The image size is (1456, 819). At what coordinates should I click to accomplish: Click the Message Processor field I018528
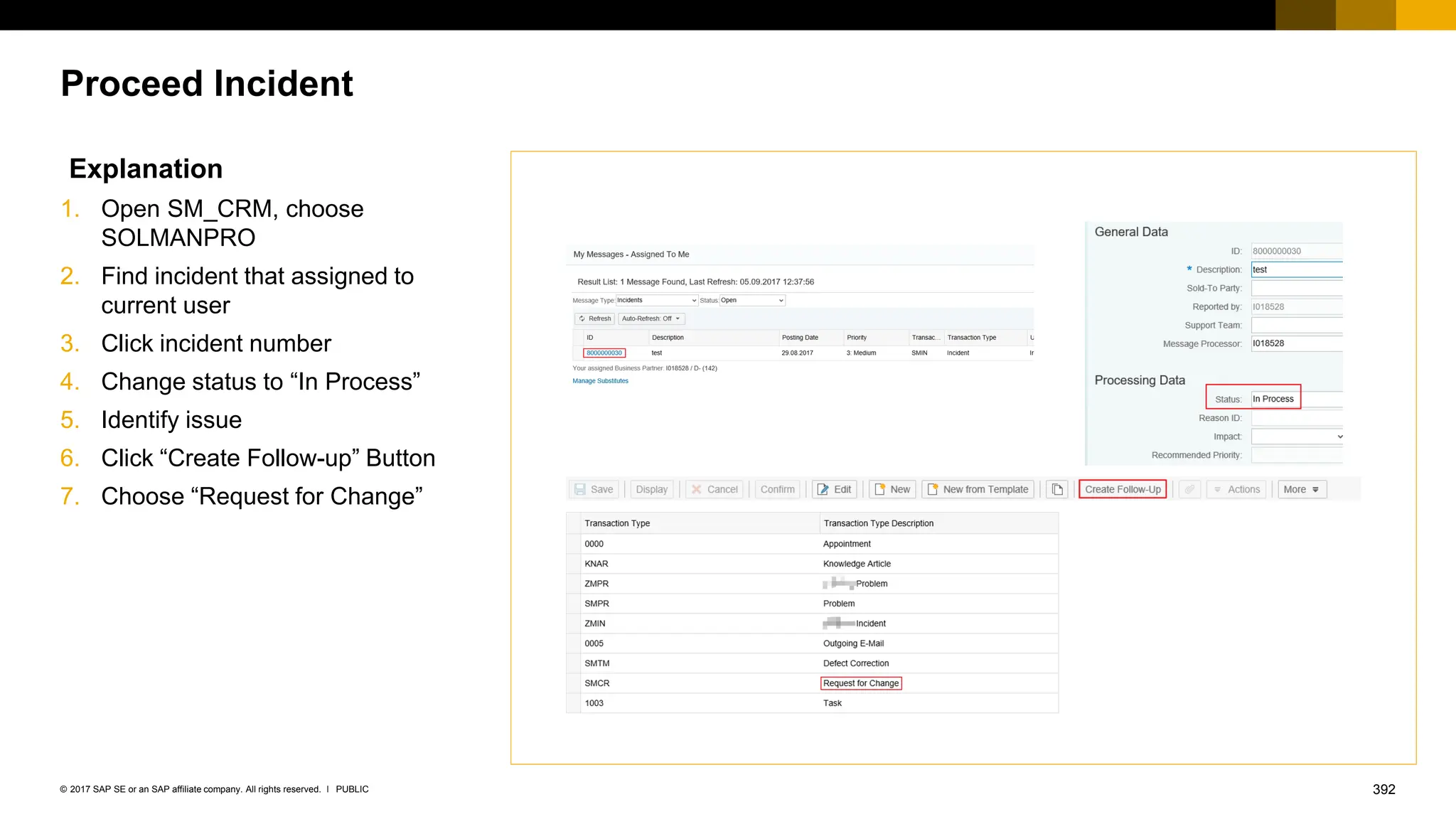(x=1297, y=343)
